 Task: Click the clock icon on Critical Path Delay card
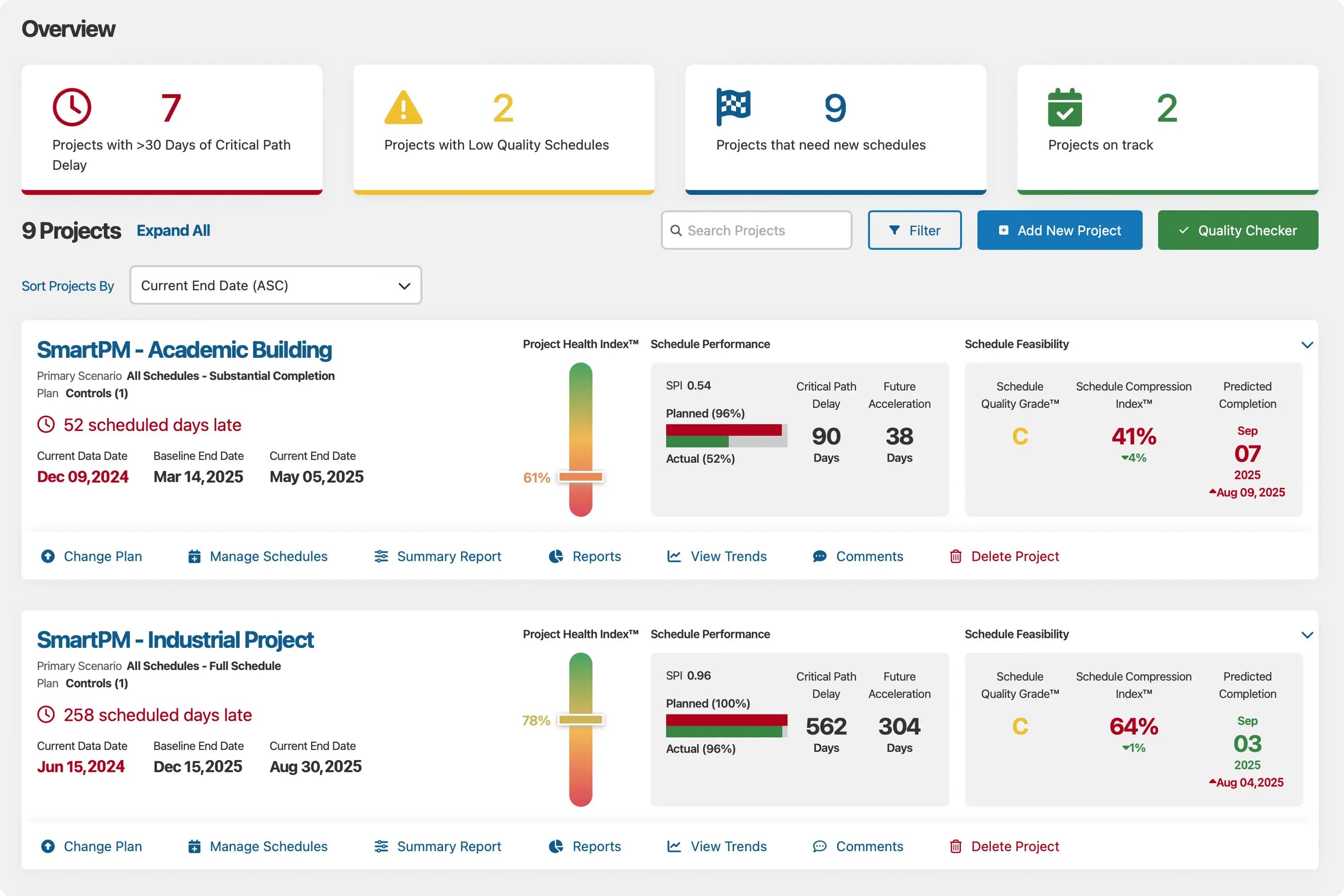click(x=72, y=106)
